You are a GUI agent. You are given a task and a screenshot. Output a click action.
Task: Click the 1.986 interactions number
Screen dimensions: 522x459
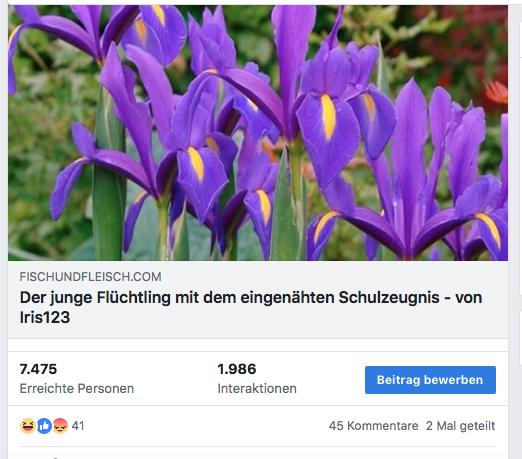click(x=237, y=369)
